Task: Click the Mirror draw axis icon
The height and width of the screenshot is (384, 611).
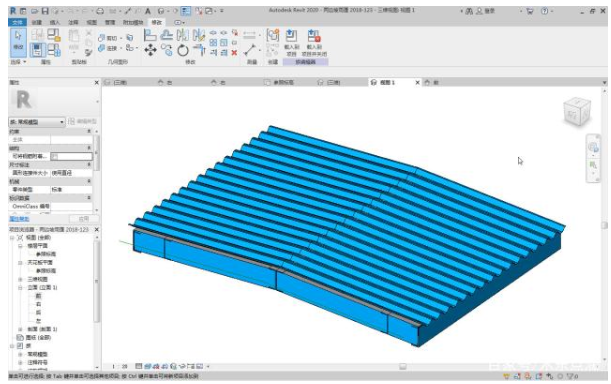Action: (x=199, y=35)
